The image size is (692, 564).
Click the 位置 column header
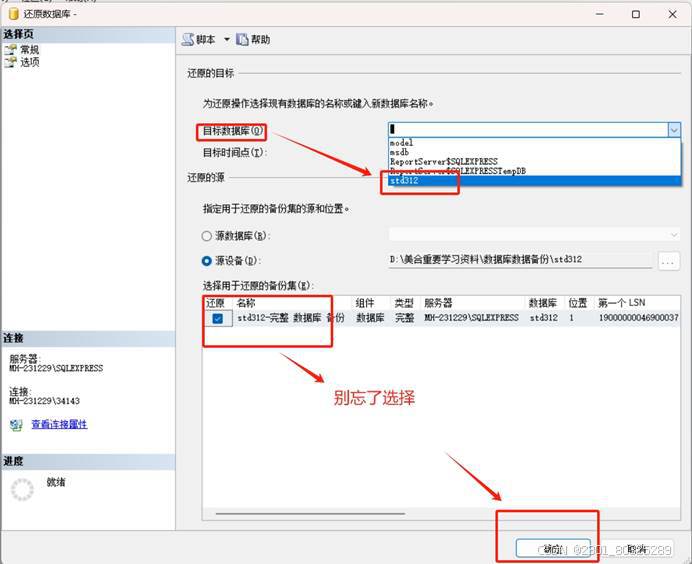(x=577, y=303)
